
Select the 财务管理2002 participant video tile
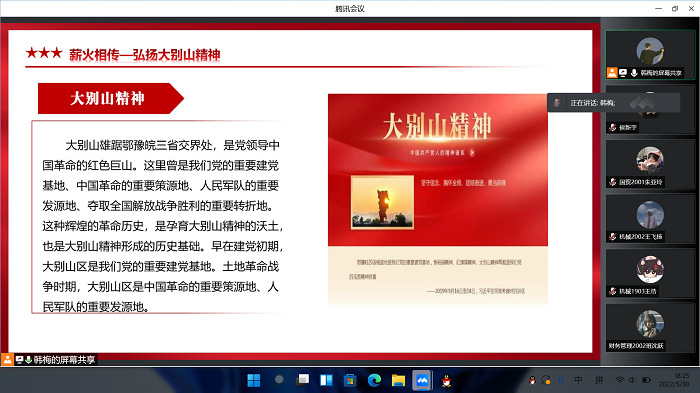point(650,329)
